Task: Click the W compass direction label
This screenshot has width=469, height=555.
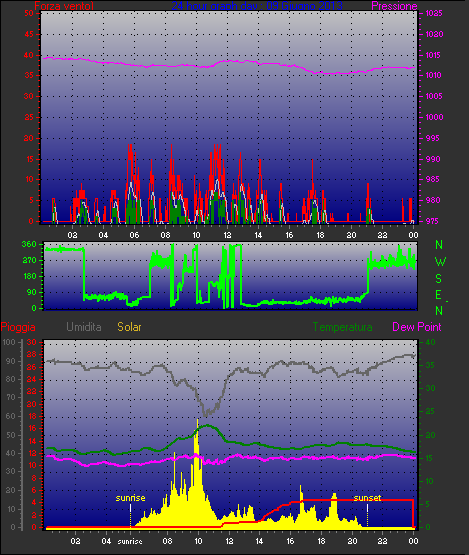Action: [x=440, y=262]
